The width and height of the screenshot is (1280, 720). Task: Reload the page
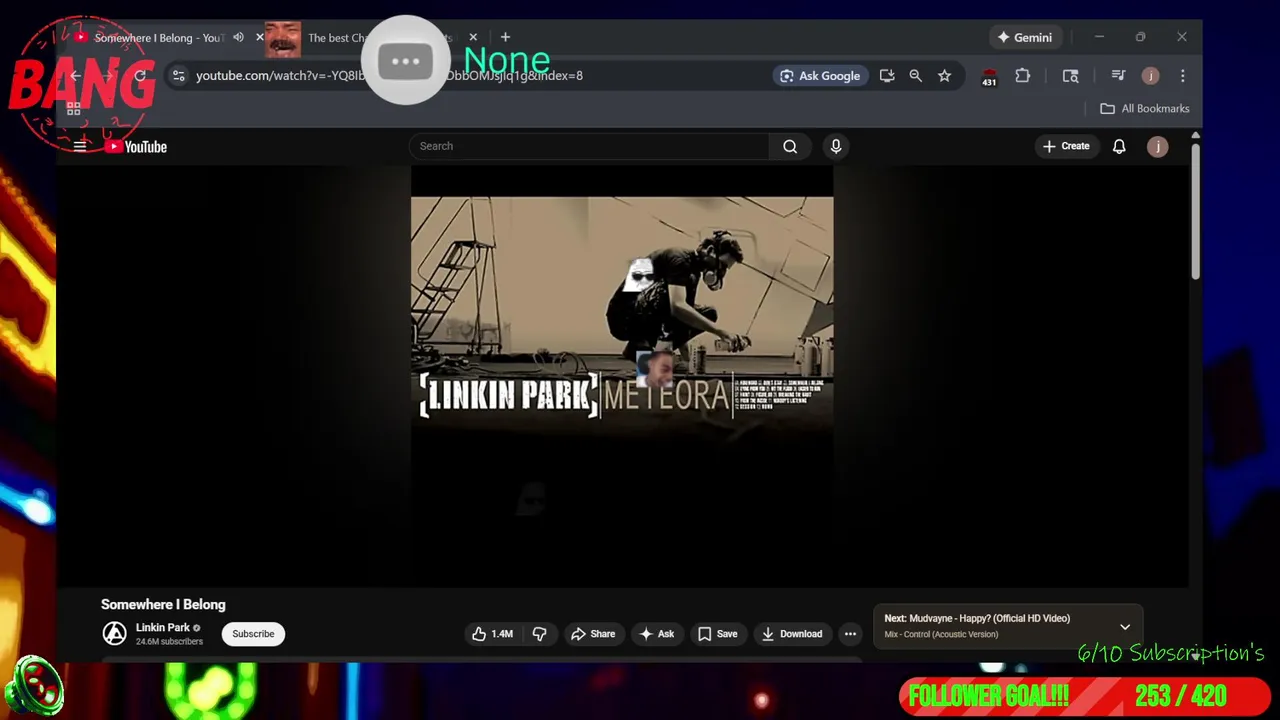pyautogui.click(x=140, y=76)
